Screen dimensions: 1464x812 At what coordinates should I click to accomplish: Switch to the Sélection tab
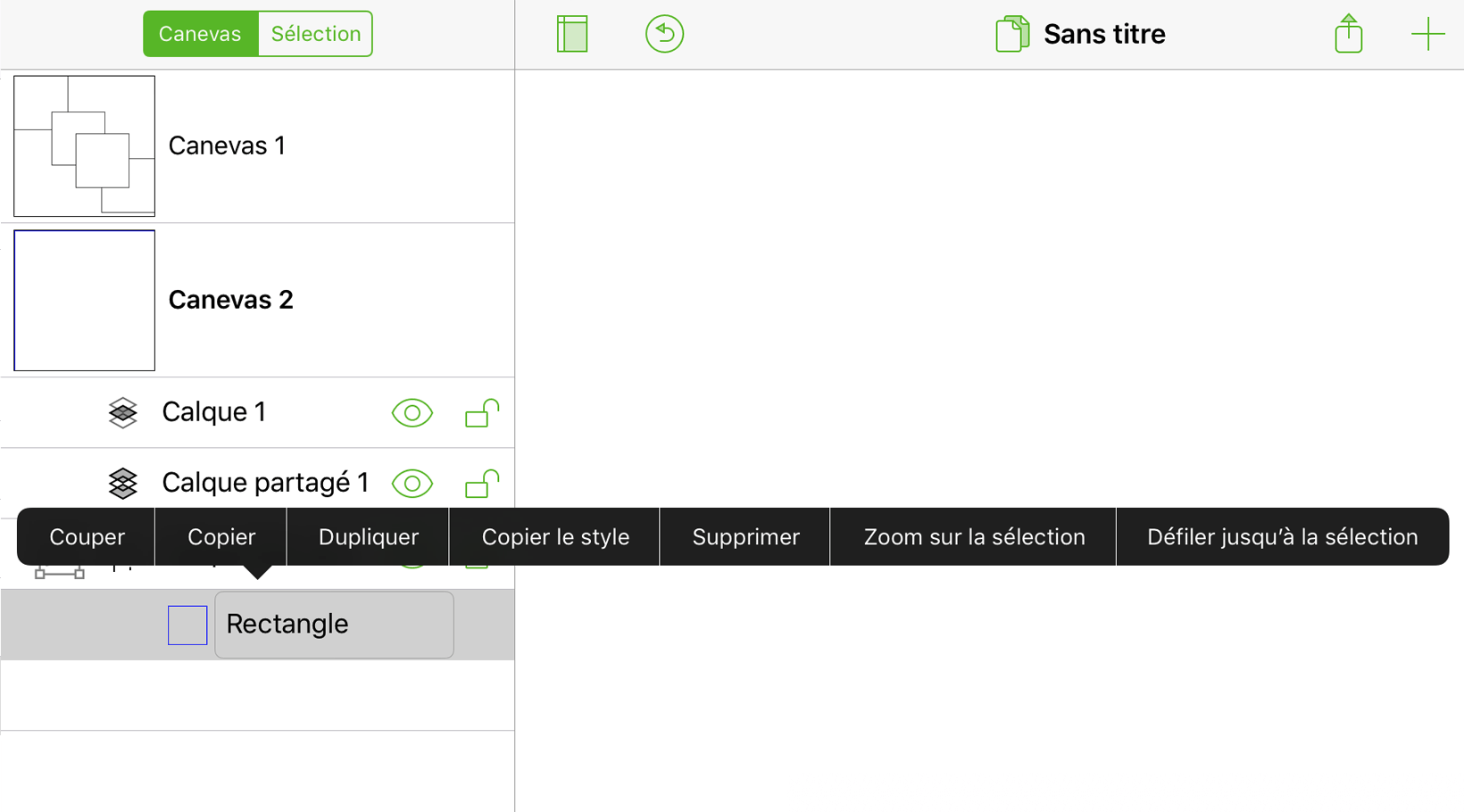pyautogui.click(x=315, y=34)
